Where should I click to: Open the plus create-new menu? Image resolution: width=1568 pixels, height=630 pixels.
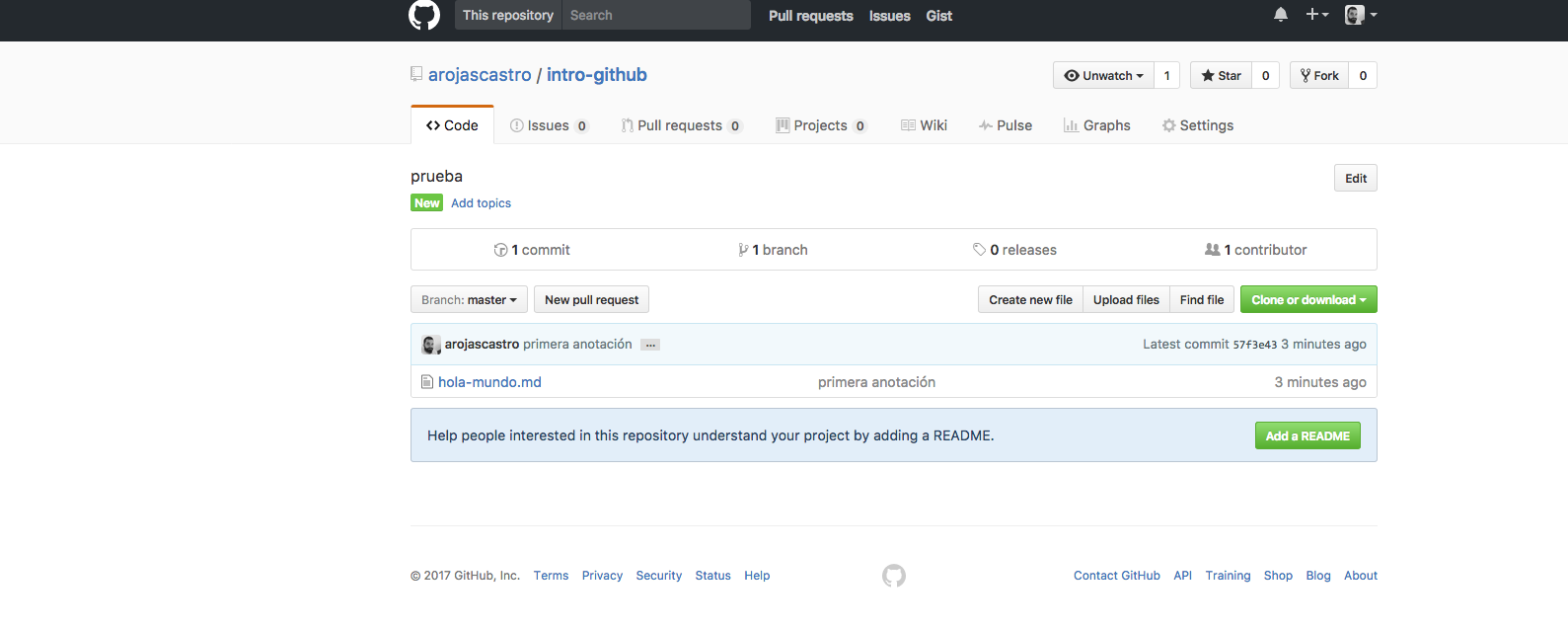1317,15
